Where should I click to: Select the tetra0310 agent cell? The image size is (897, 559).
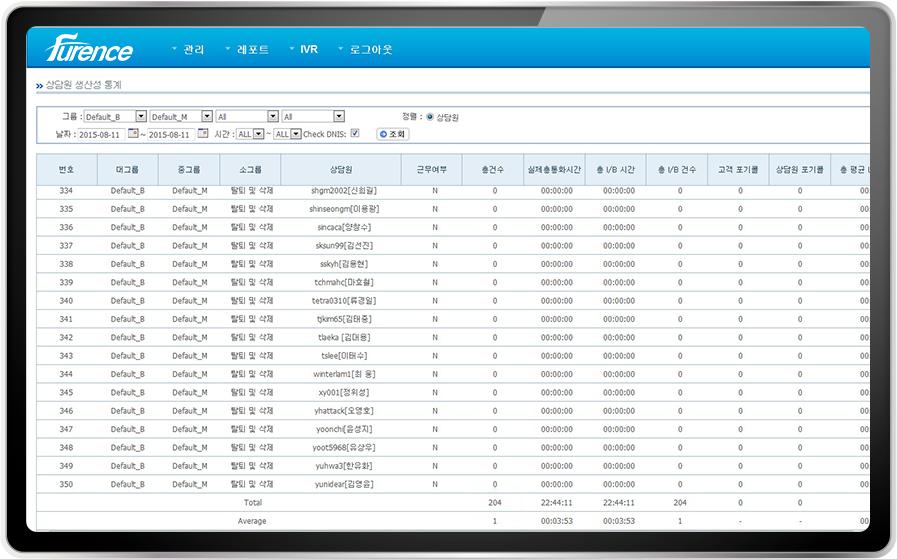click(344, 300)
